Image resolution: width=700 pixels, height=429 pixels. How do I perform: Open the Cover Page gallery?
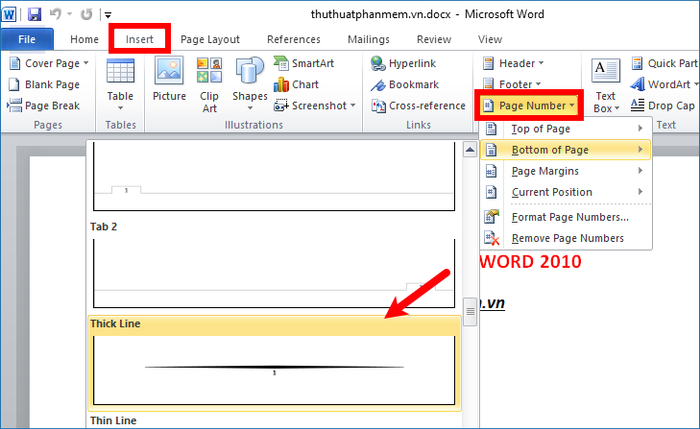49,63
